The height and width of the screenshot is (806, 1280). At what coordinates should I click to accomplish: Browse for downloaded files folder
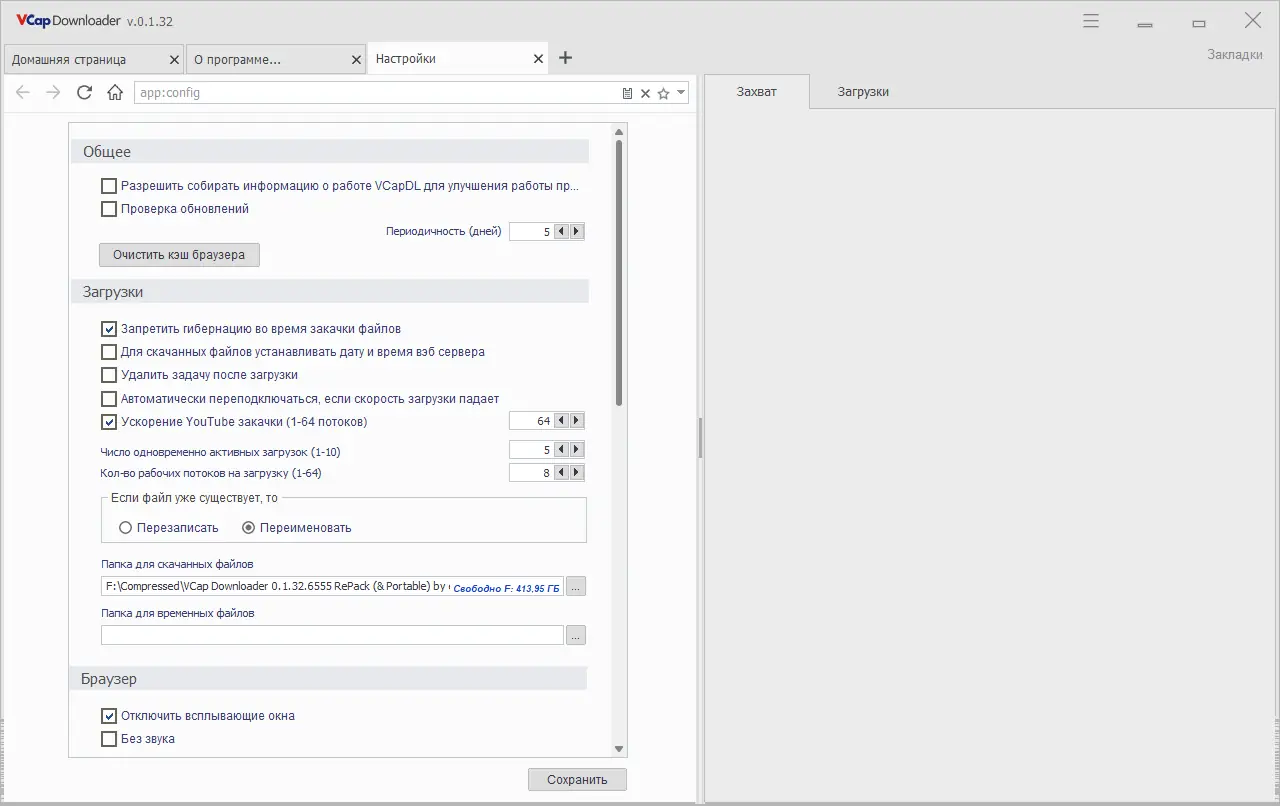click(x=576, y=587)
